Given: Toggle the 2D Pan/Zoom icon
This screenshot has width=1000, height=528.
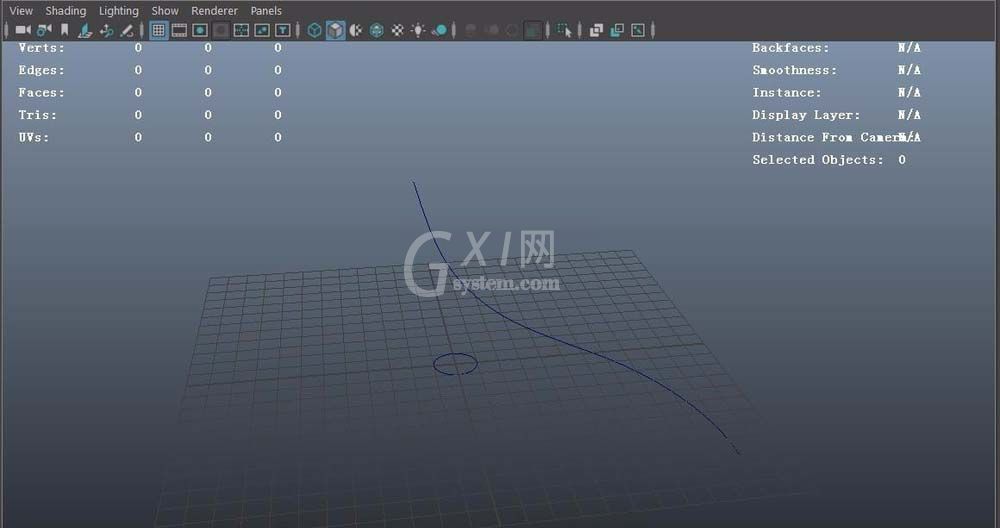Looking at the screenshot, I should click(x=106, y=30).
